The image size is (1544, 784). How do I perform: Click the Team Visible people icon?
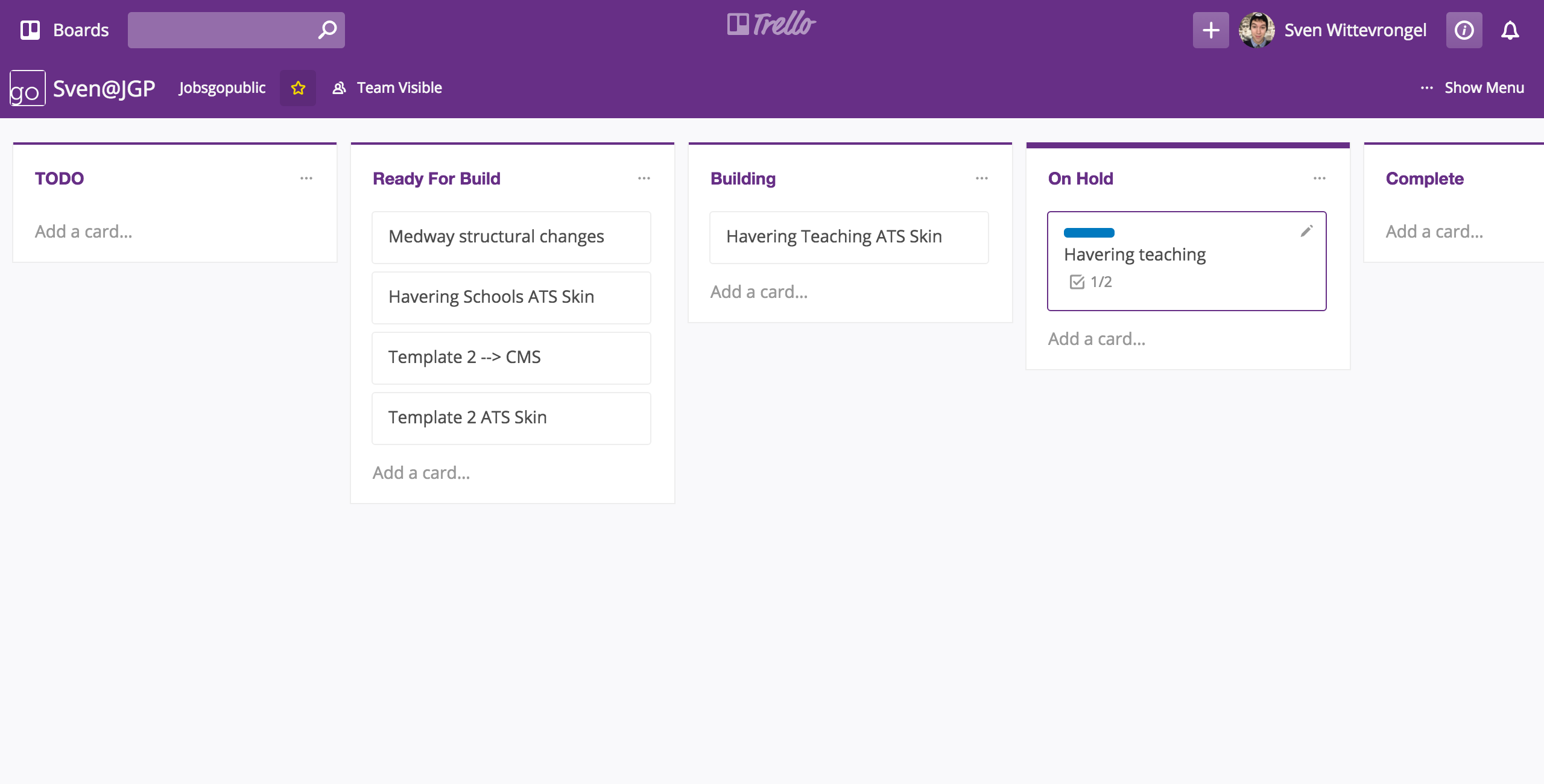click(340, 88)
